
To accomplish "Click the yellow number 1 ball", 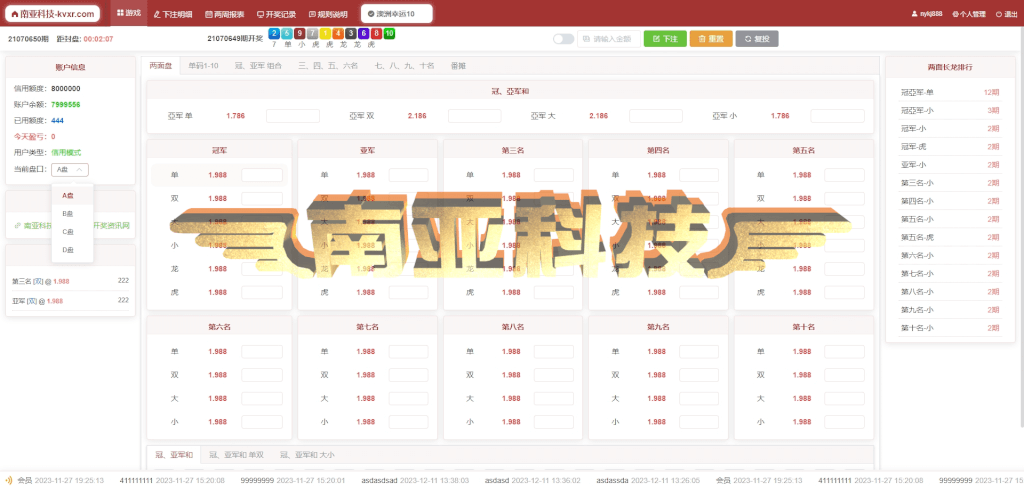I will [325, 33].
